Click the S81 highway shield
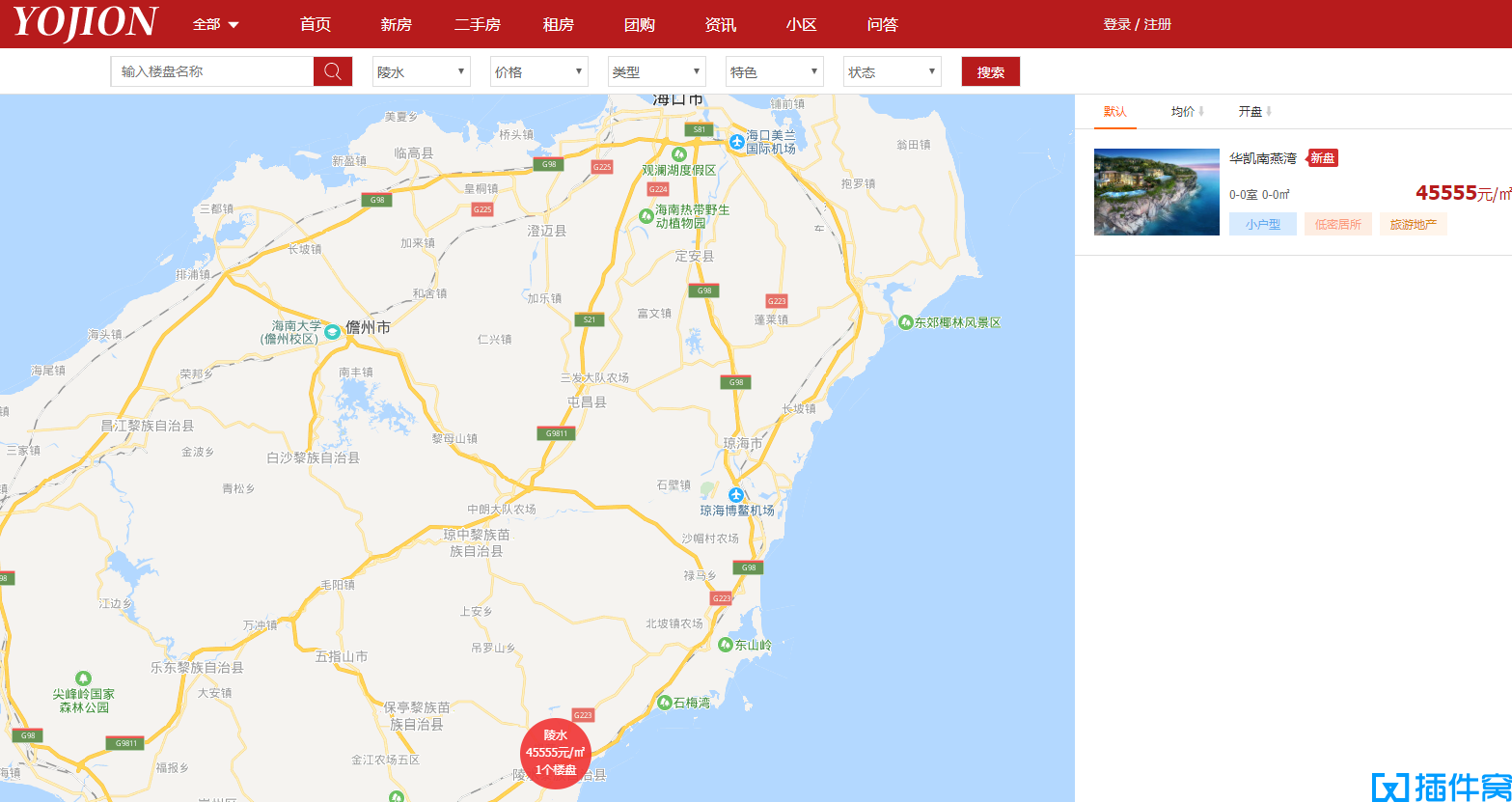The image size is (1512, 802). point(699,129)
